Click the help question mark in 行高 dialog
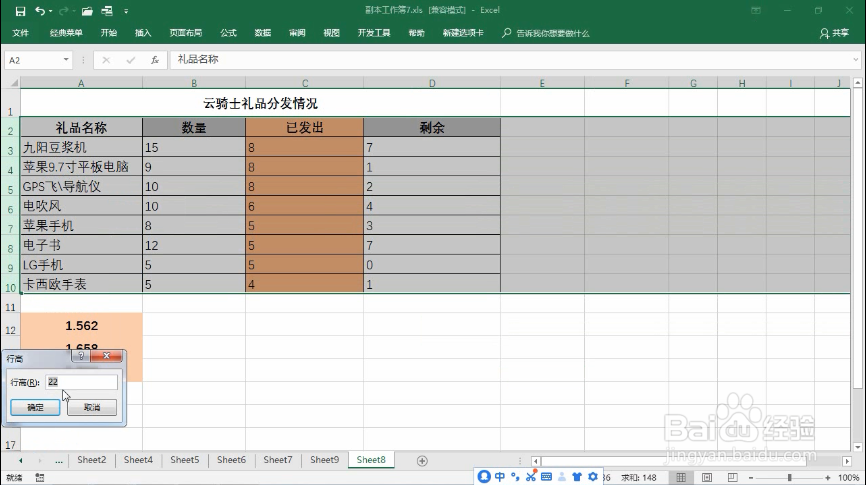The height and width of the screenshot is (485, 866). [x=81, y=356]
